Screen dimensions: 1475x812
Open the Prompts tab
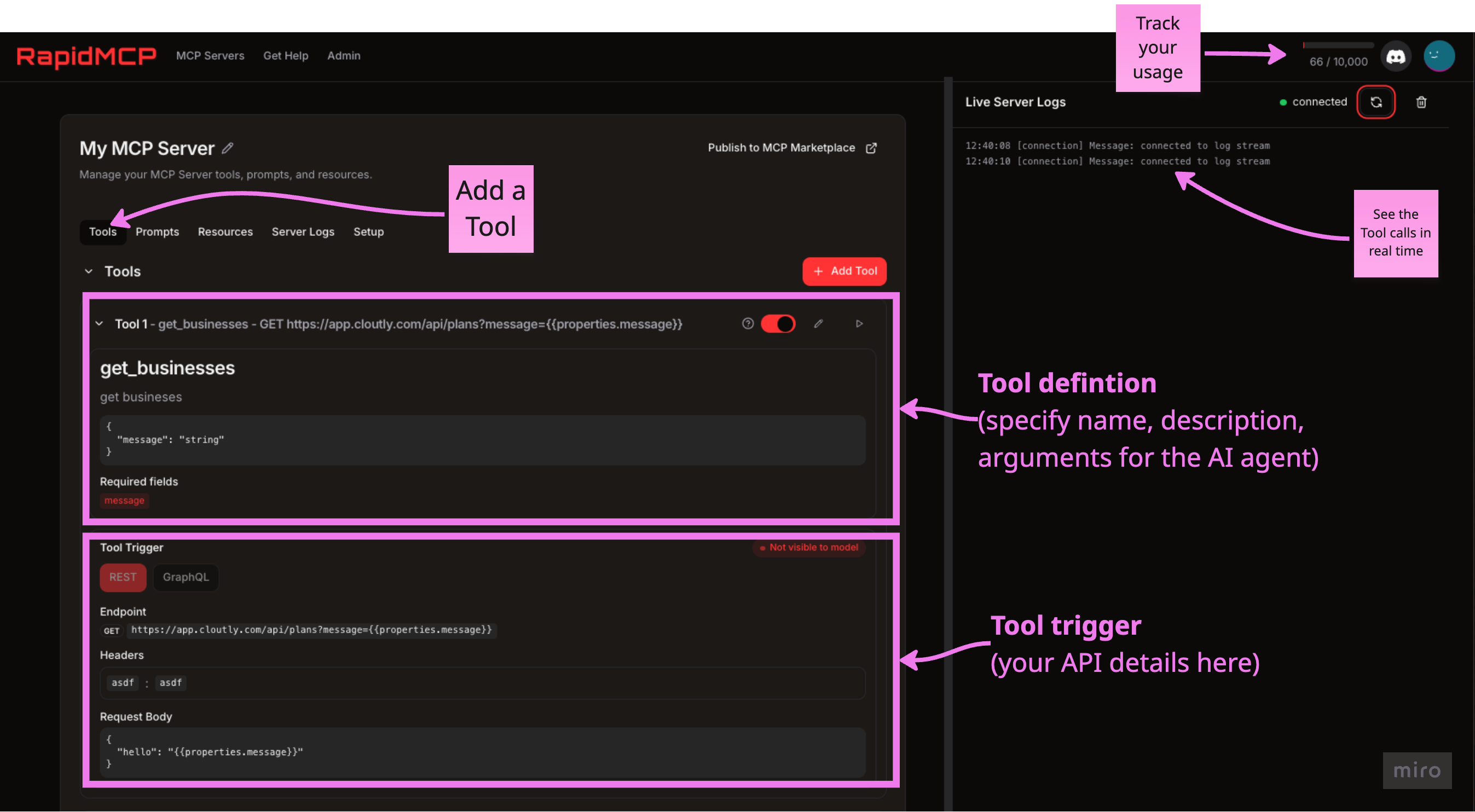(x=157, y=232)
